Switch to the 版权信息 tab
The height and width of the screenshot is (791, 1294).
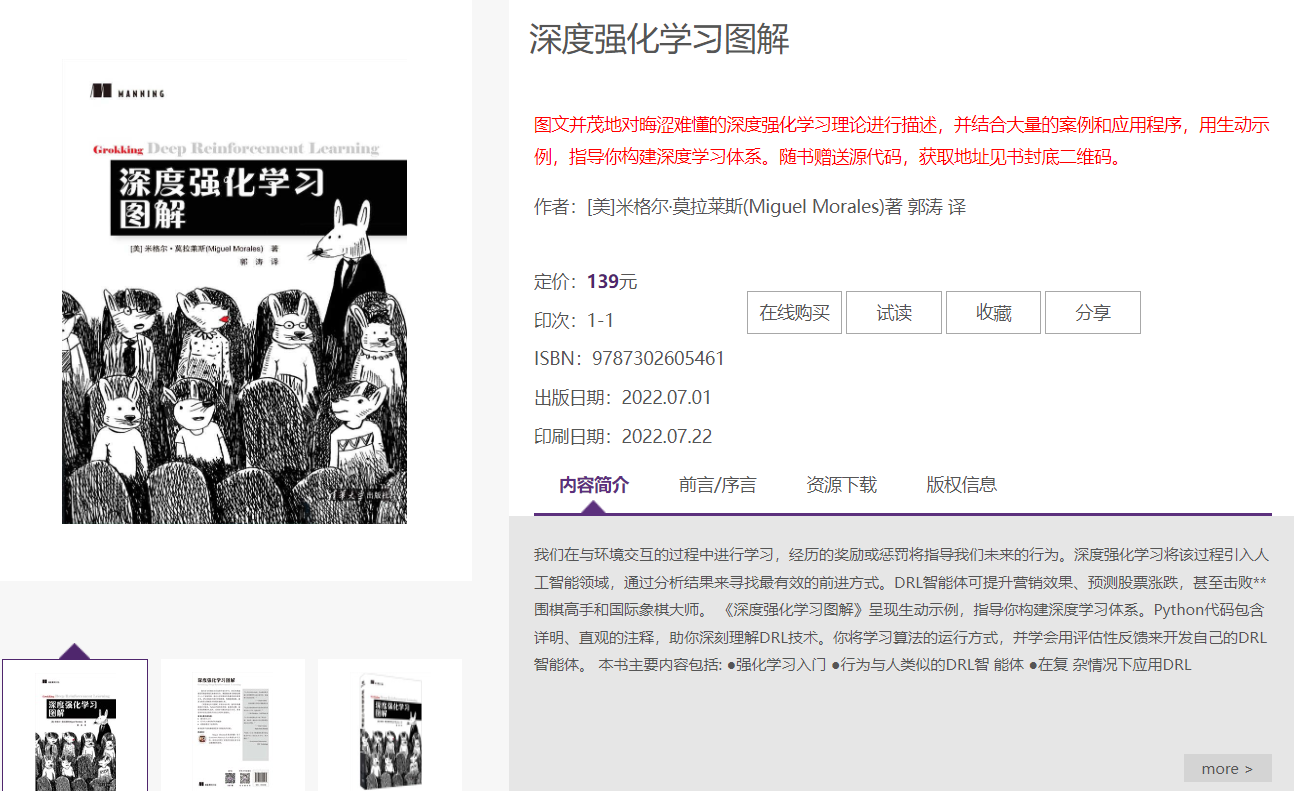click(962, 485)
